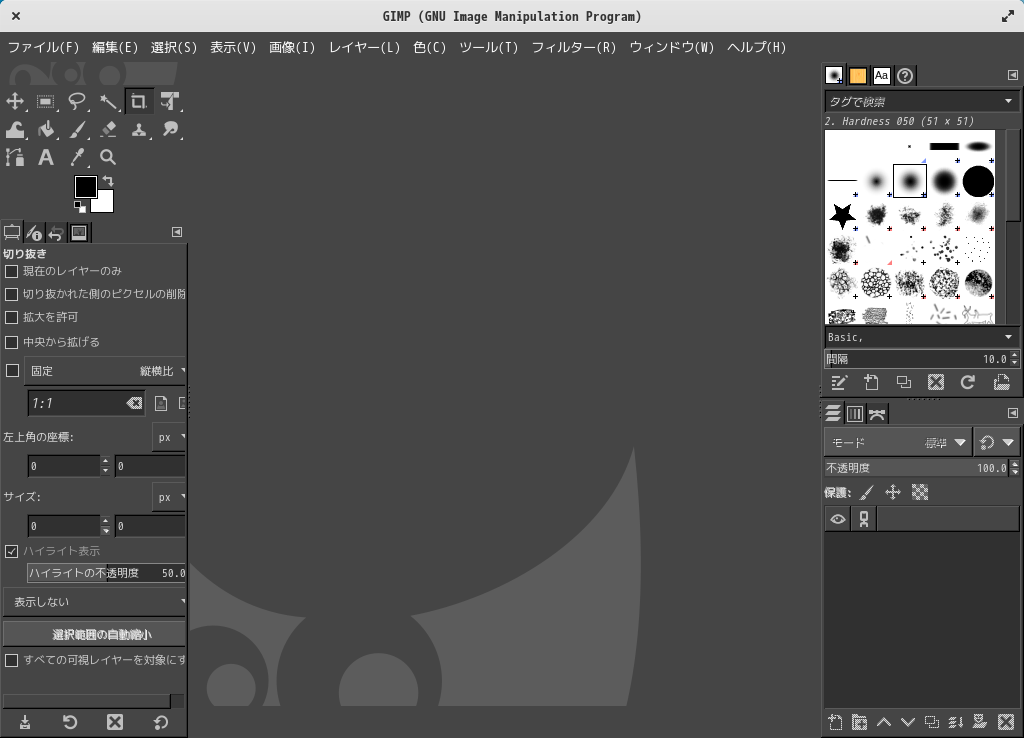Open the 表示しない guides dropdown

(95, 602)
